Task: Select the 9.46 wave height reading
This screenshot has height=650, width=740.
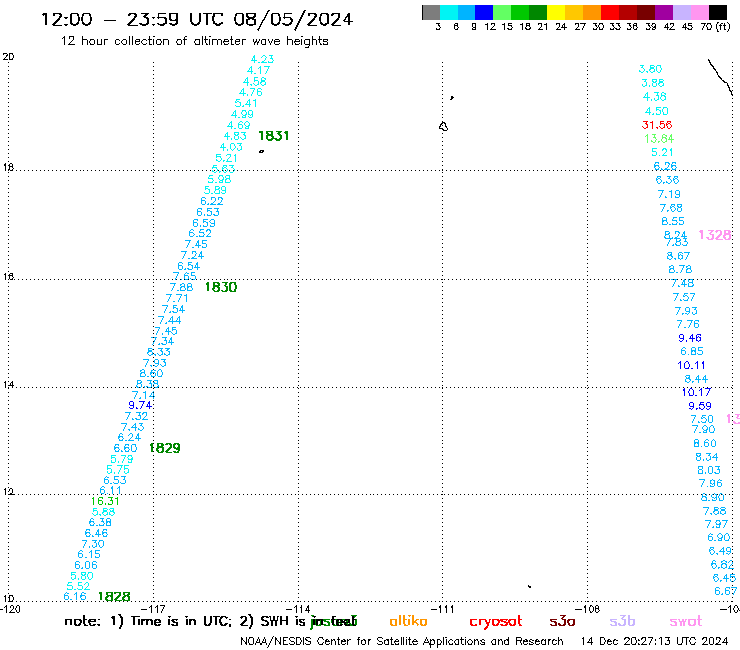Action: pyautogui.click(x=690, y=338)
